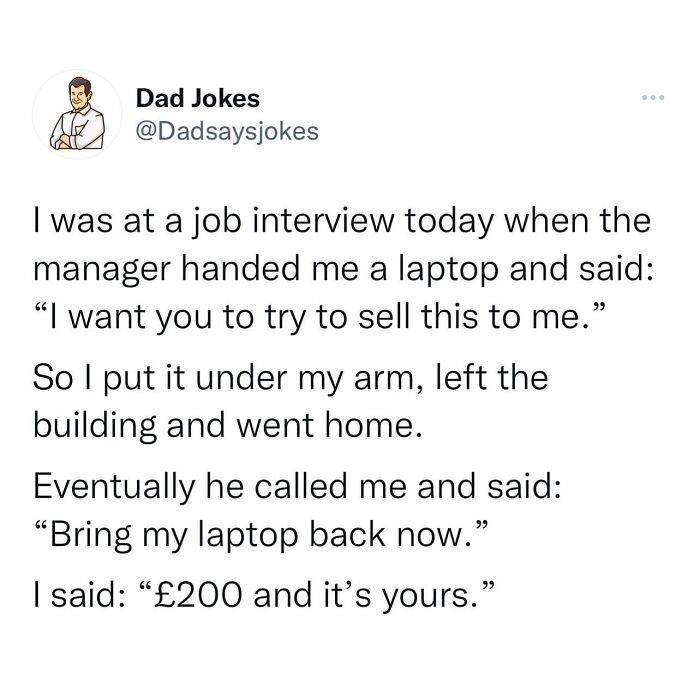The image size is (700, 700).
Task: Click the line starting 'I was at a job interview'
Action: coord(342,222)
